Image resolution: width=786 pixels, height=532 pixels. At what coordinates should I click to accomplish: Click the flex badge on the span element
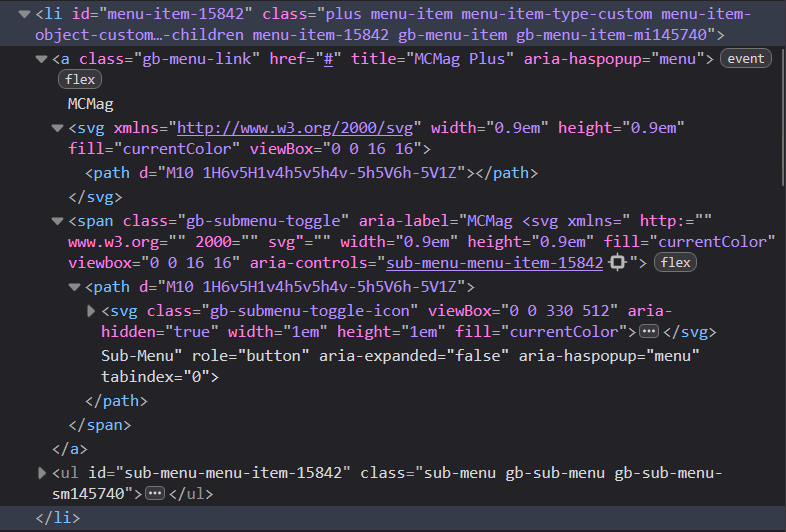click(x=675, y=262)
